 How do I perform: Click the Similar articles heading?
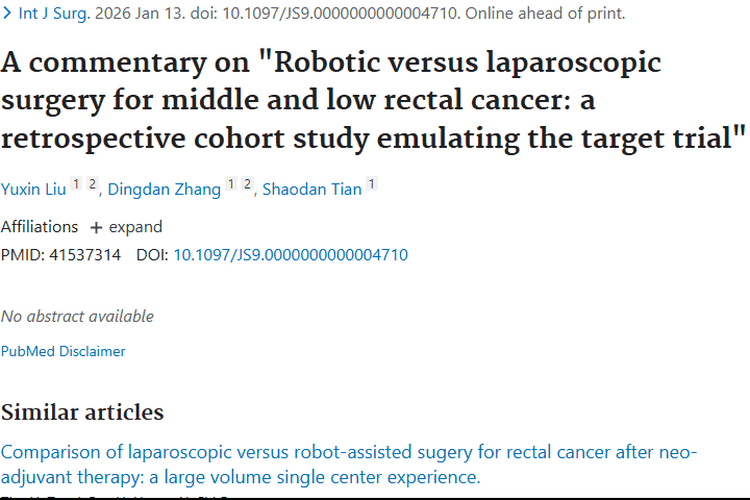(x=82, y=412)
